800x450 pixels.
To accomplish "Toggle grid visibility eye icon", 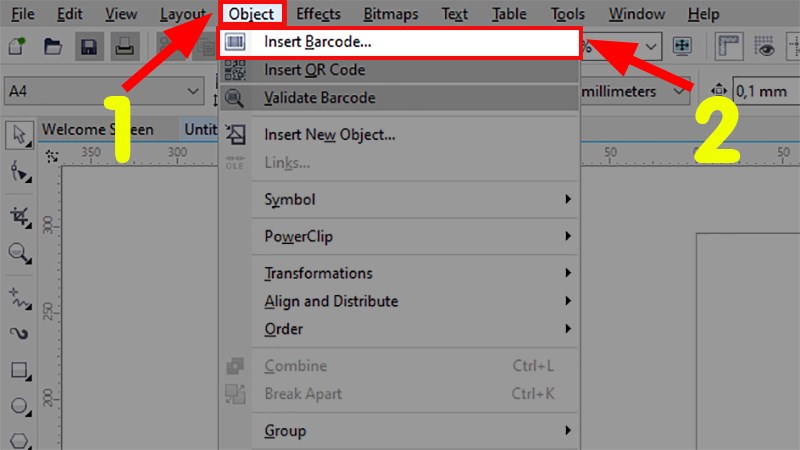I will pos(767,47).
